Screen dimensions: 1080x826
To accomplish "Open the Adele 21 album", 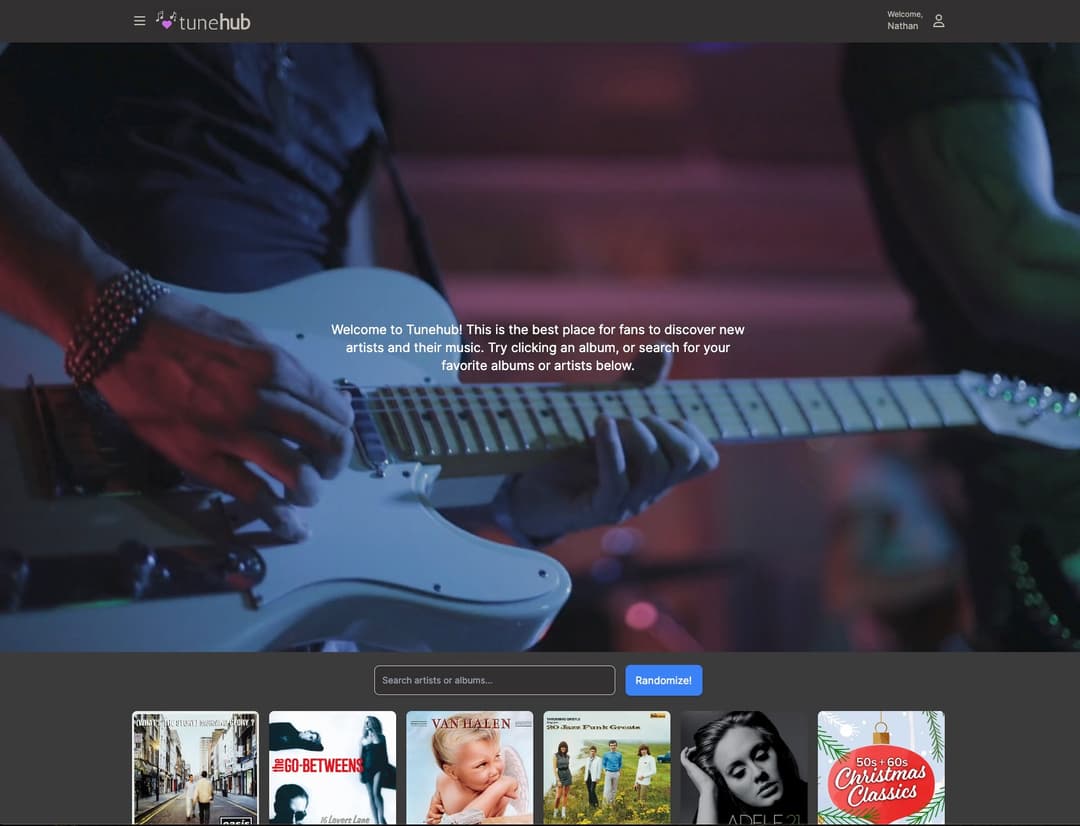I will [x=743, y=768].
